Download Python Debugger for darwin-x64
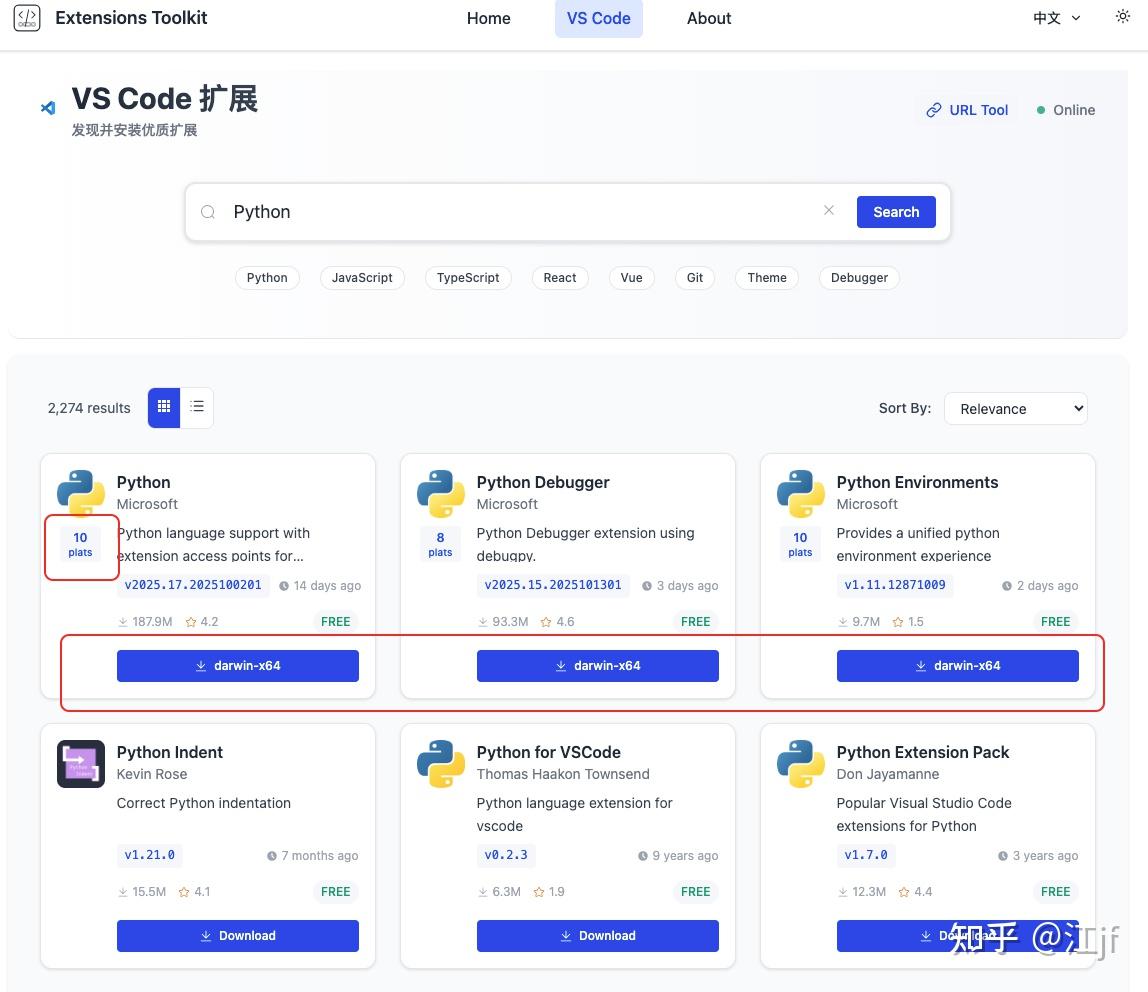1148x992 pixels. (x=597, y=665)
